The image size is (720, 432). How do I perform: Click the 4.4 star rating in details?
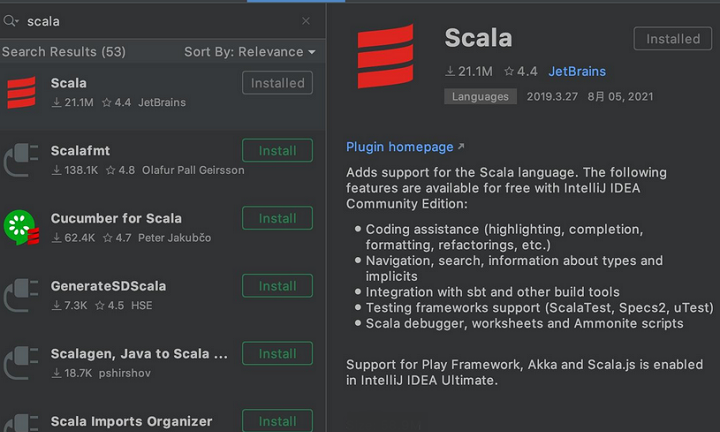[x=521, y=71]
